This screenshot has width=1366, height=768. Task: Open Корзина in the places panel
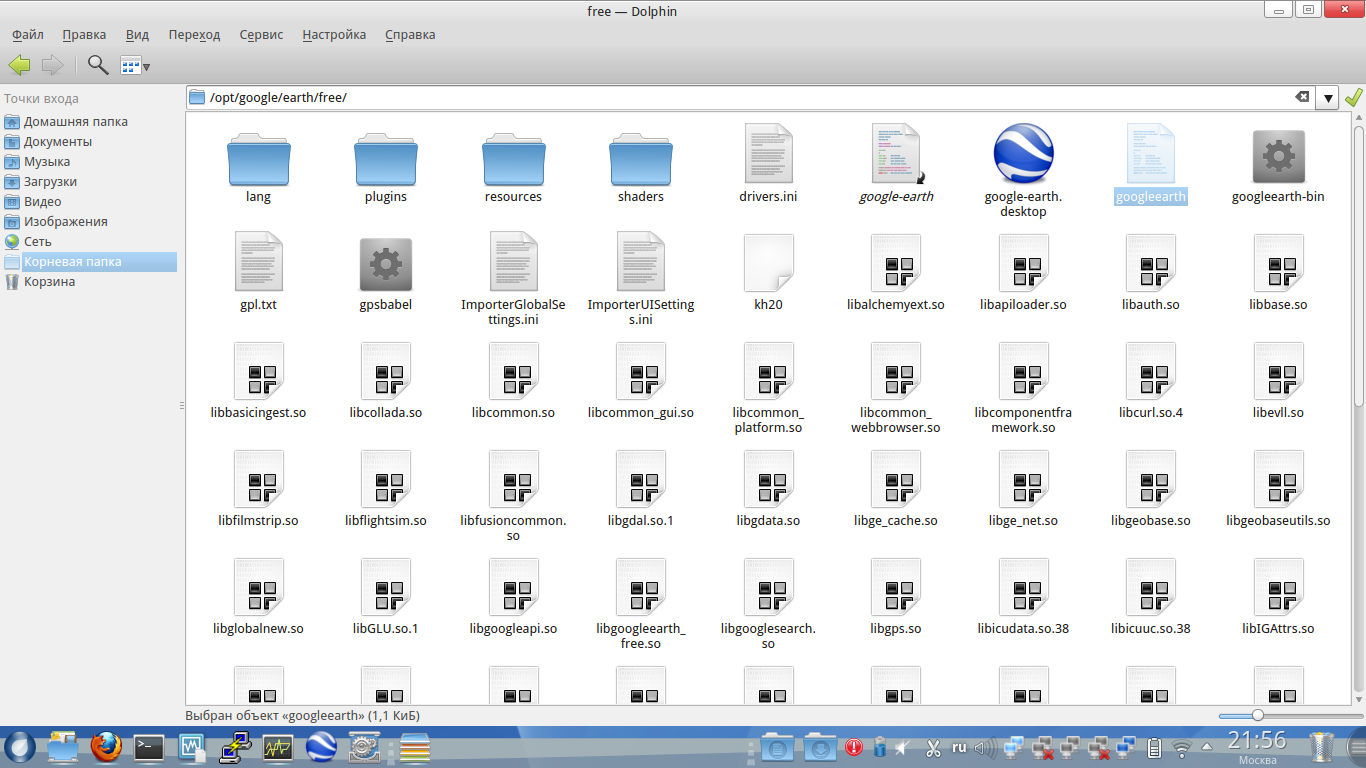pyautogui.click(x=49, y=282)
